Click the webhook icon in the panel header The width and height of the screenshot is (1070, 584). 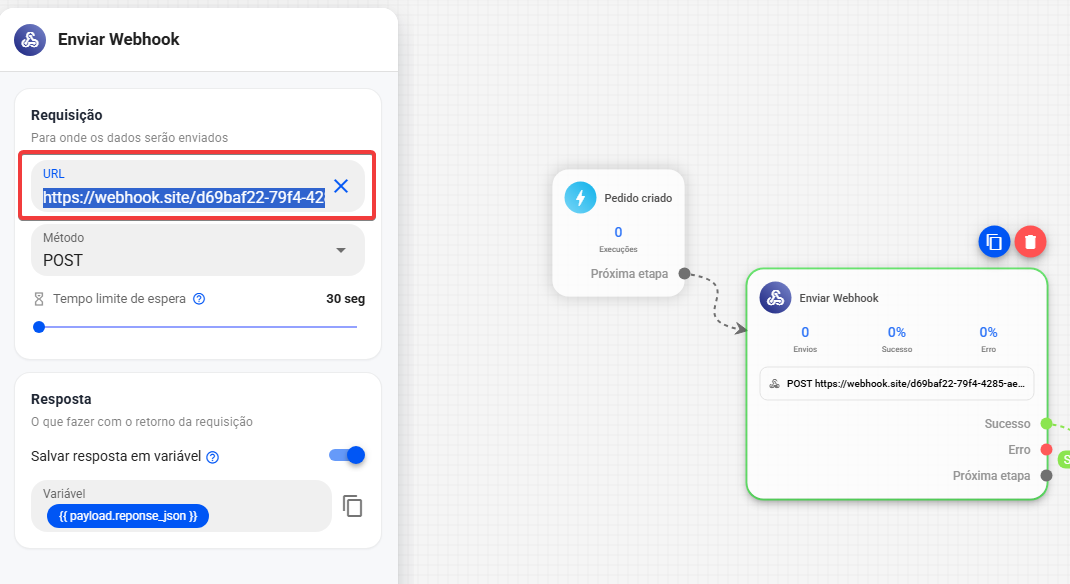pyautogui.click(x=30, y=40)
